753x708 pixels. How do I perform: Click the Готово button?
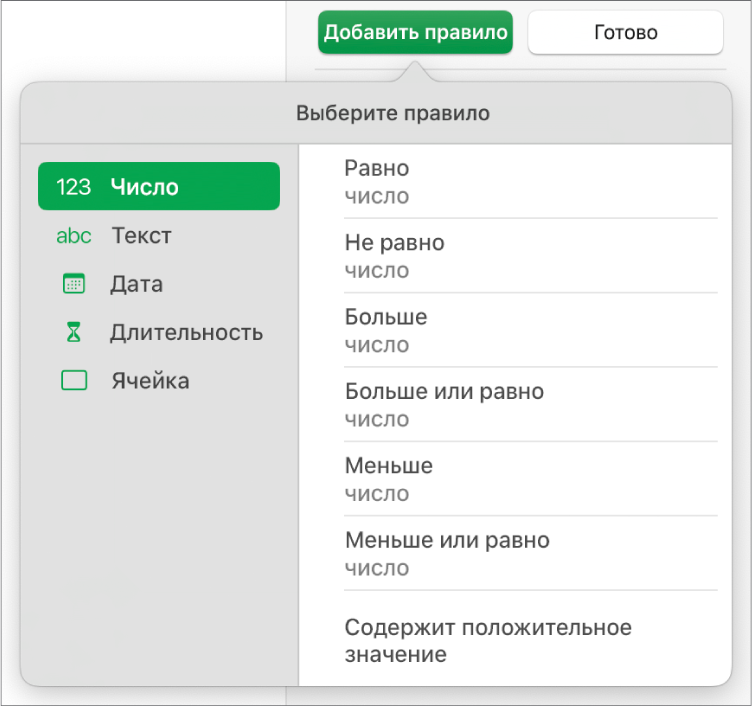pos(625,32)
